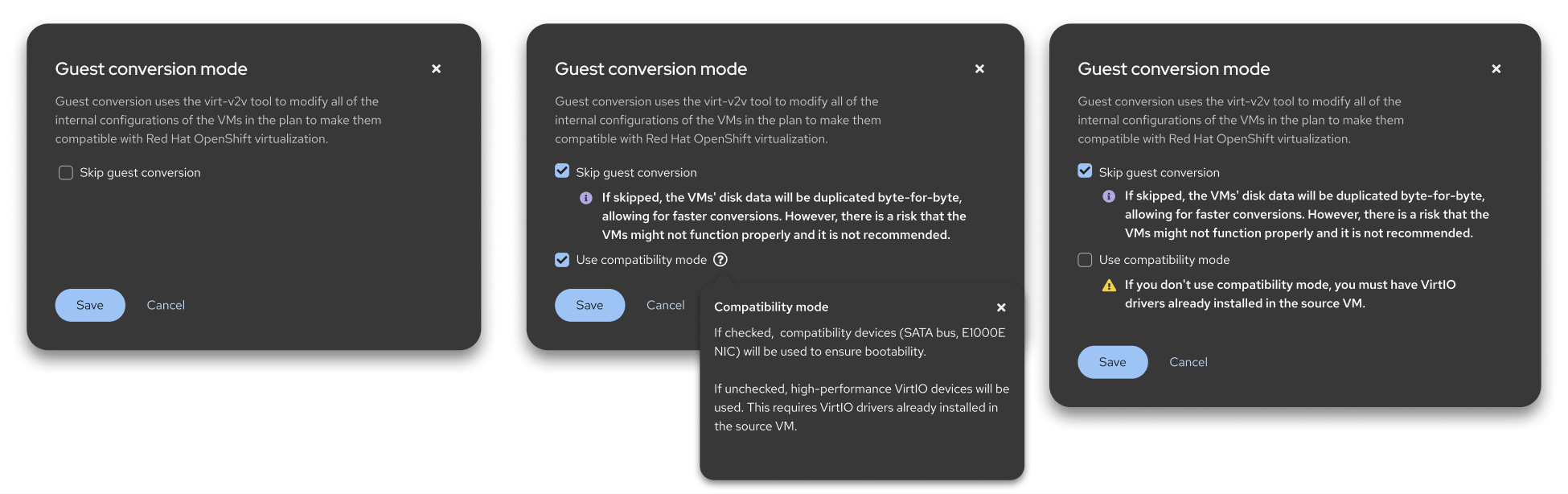Click info icon in dialog with compatibility popover
This screenshot has width=1568, height=494.
tap(586, 198)
